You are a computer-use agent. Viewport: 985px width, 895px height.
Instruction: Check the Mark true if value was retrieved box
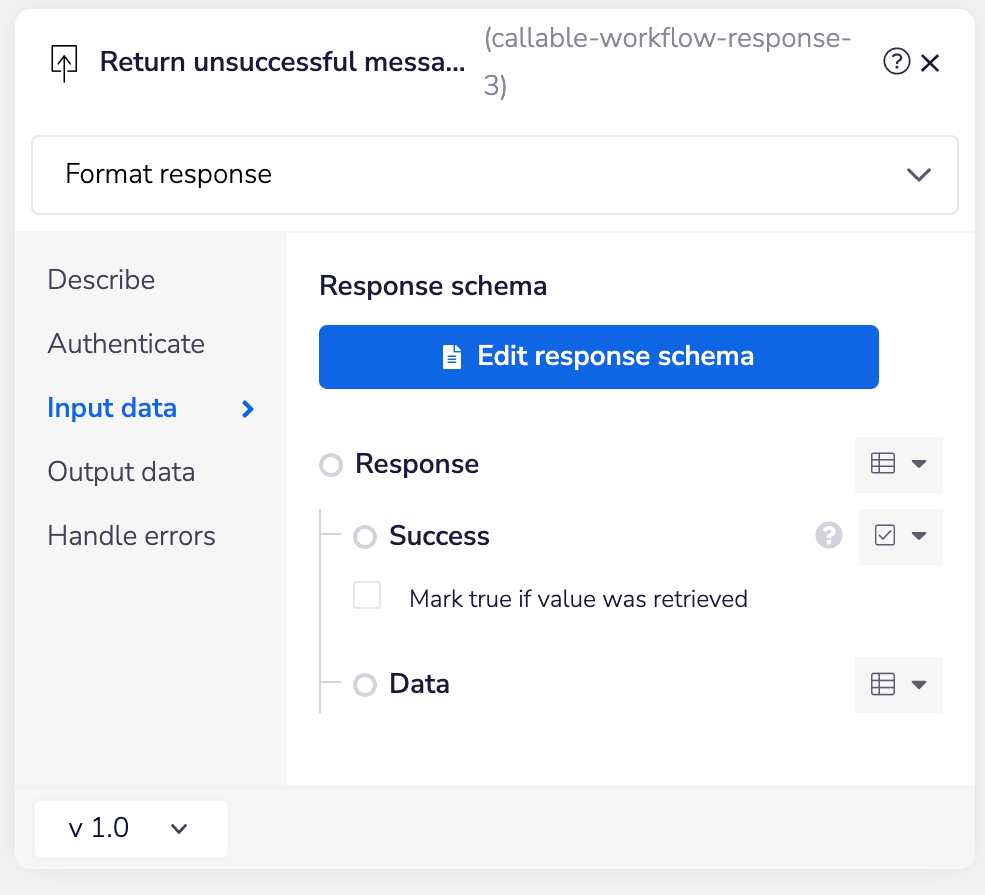point(367,597)
